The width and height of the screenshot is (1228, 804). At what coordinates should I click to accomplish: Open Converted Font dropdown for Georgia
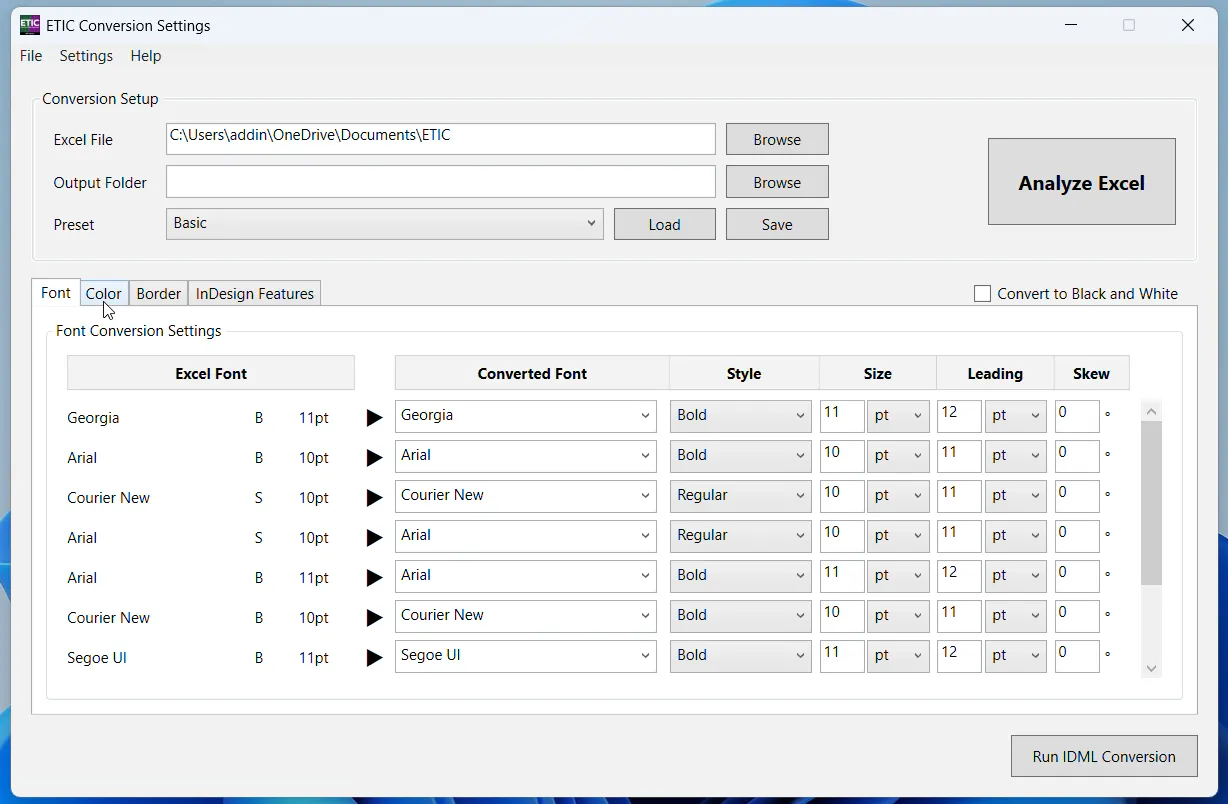tap(526, 416)
